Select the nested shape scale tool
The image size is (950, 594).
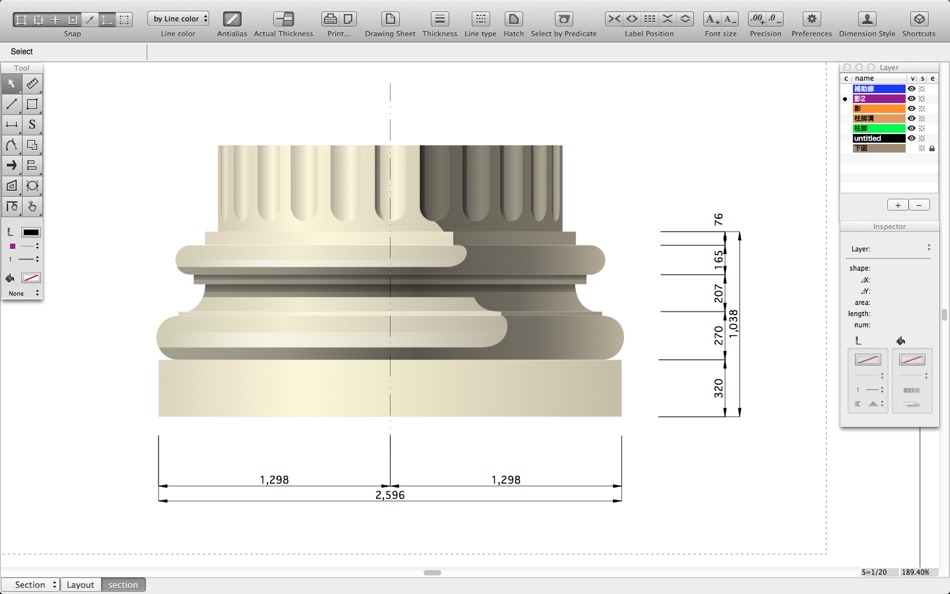coord(12,186)
